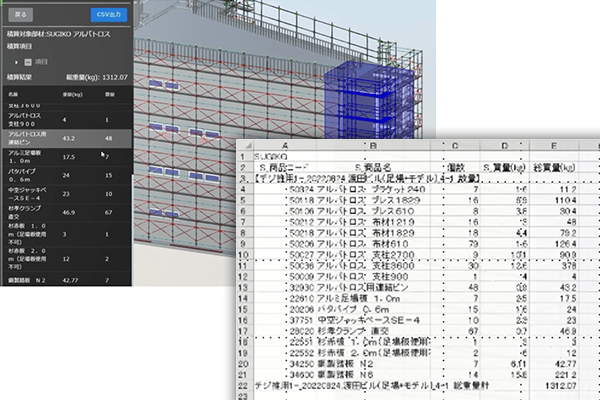Select the blue highlighted stair tower in 3D view

(x=368, y=100)
